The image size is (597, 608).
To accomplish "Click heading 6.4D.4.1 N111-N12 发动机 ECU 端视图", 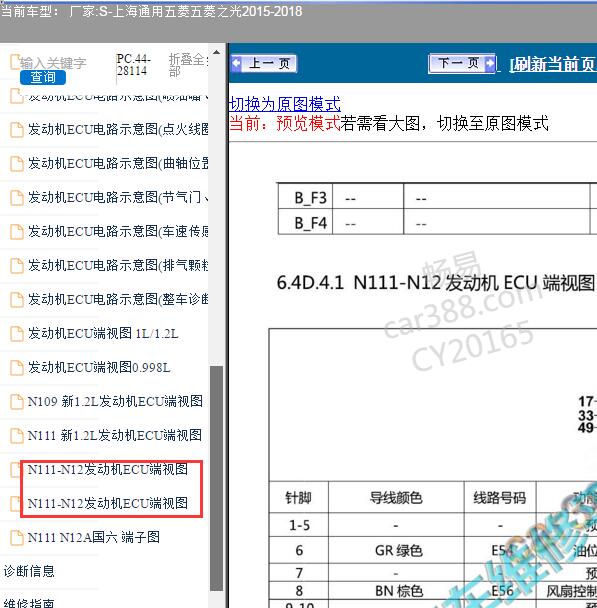I will (x=436, y=282).
